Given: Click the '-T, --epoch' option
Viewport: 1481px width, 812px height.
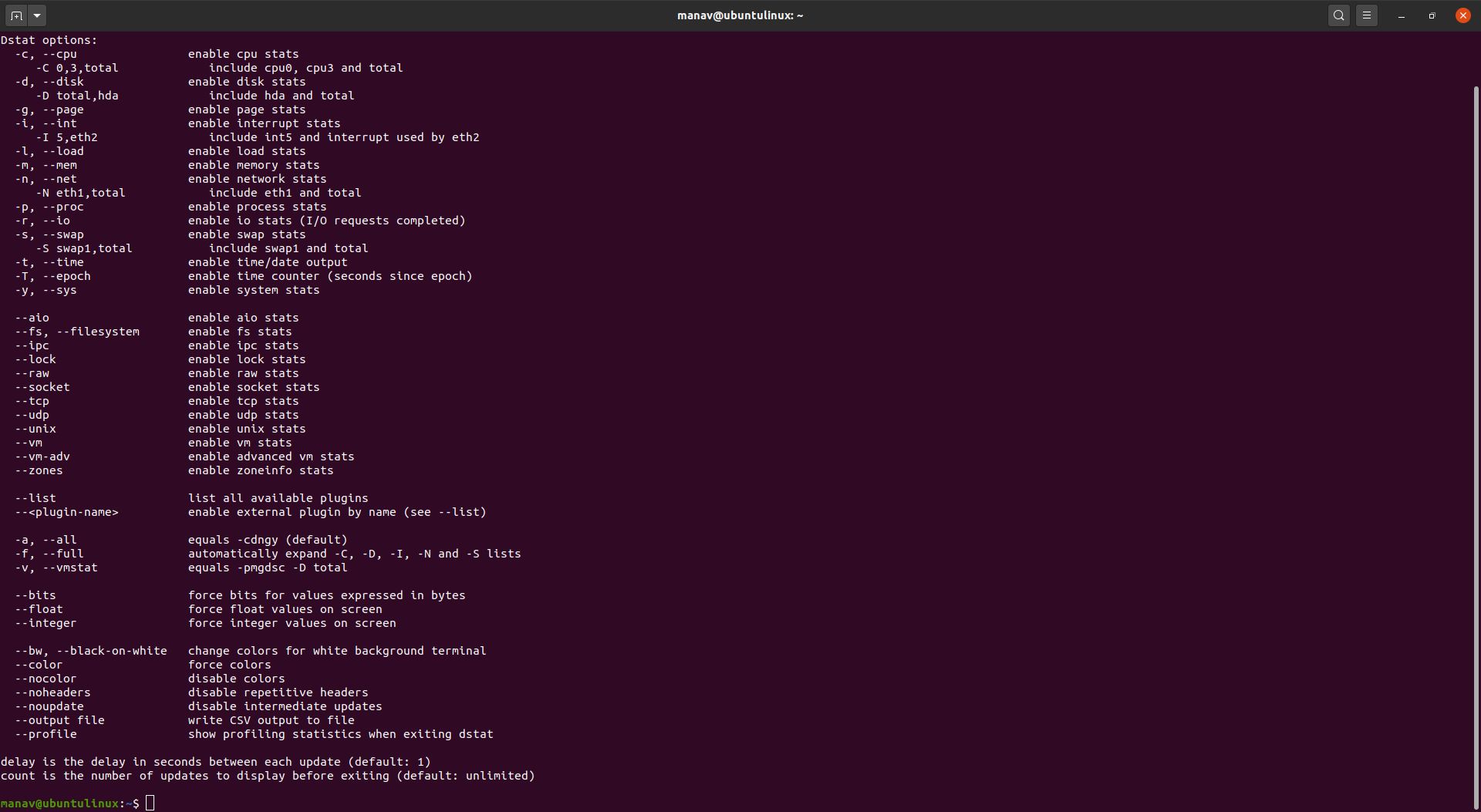Looking at the screenshot, I should (53, 276).
